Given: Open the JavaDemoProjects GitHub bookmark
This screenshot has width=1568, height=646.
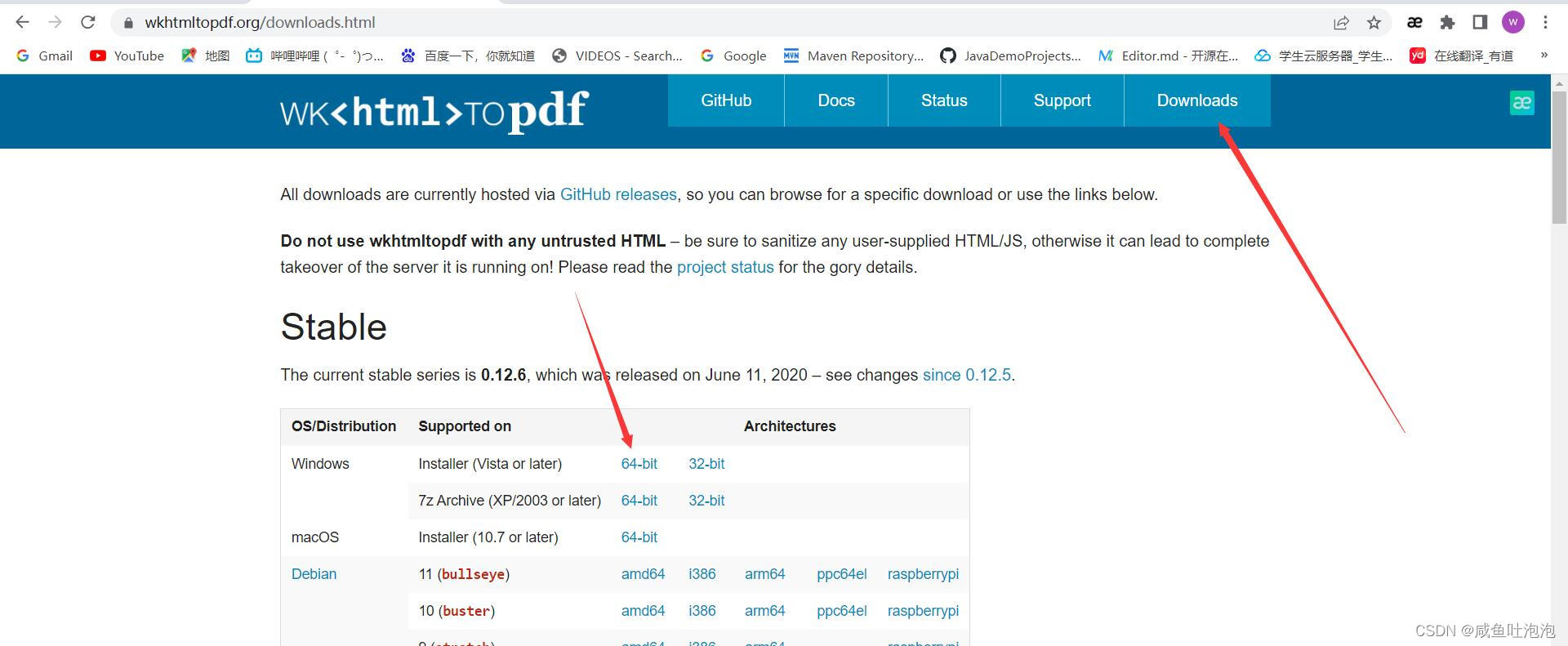Looking at the screenshot, I should pos(1010,56).
